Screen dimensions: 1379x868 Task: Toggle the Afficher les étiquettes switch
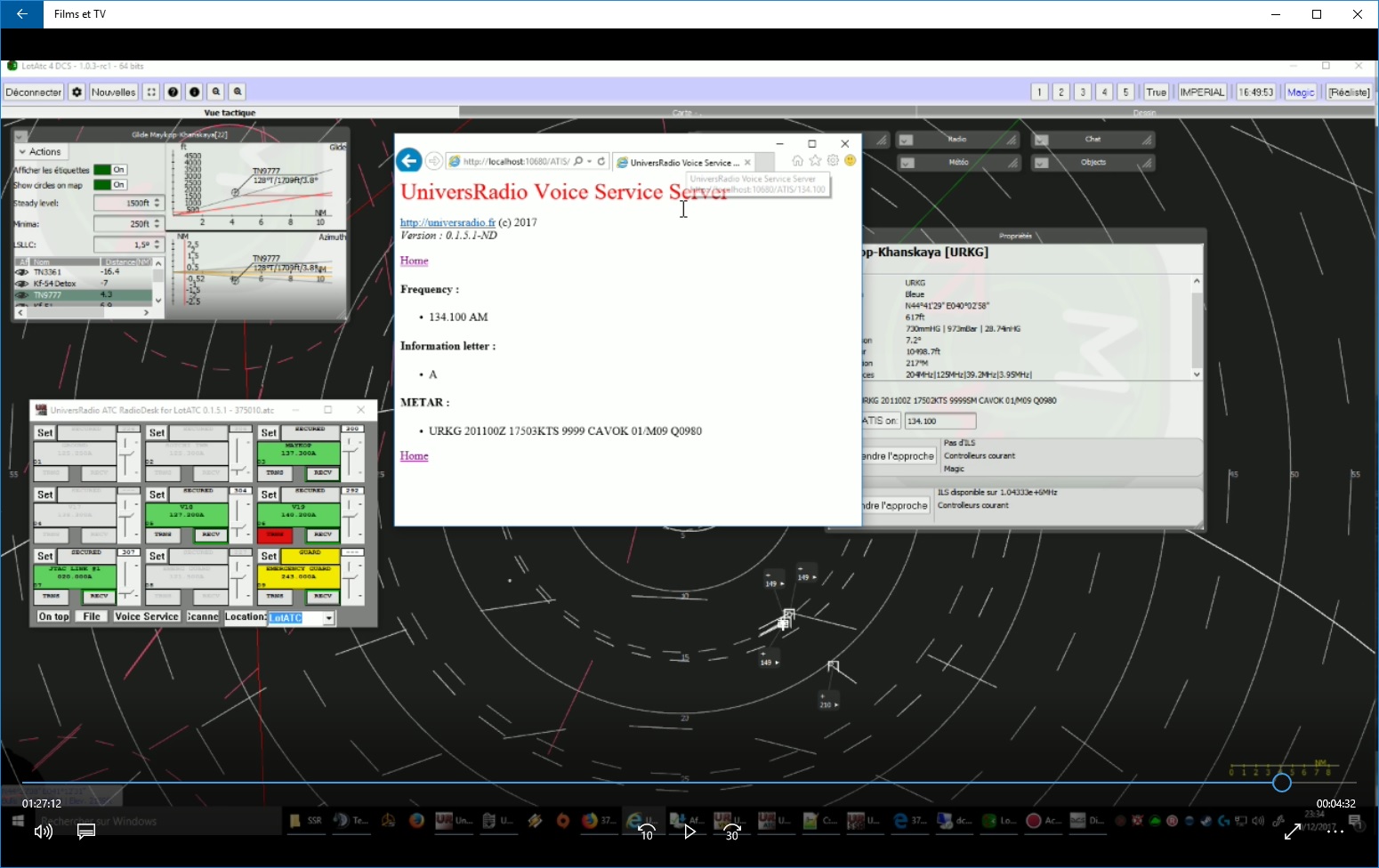[x=110, y=170]
